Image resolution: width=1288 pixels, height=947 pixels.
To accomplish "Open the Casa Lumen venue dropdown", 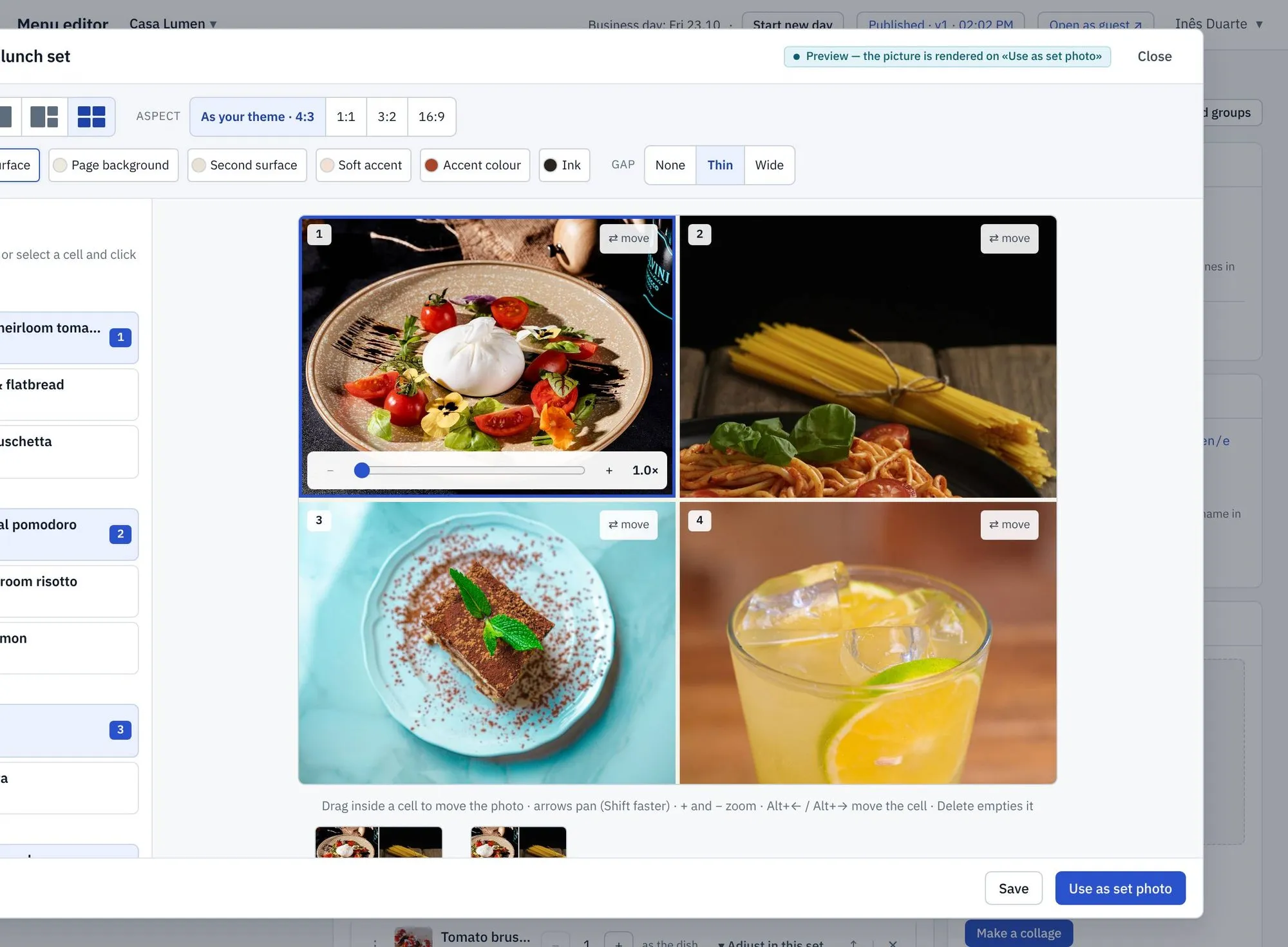I will [x=173, y=24].
